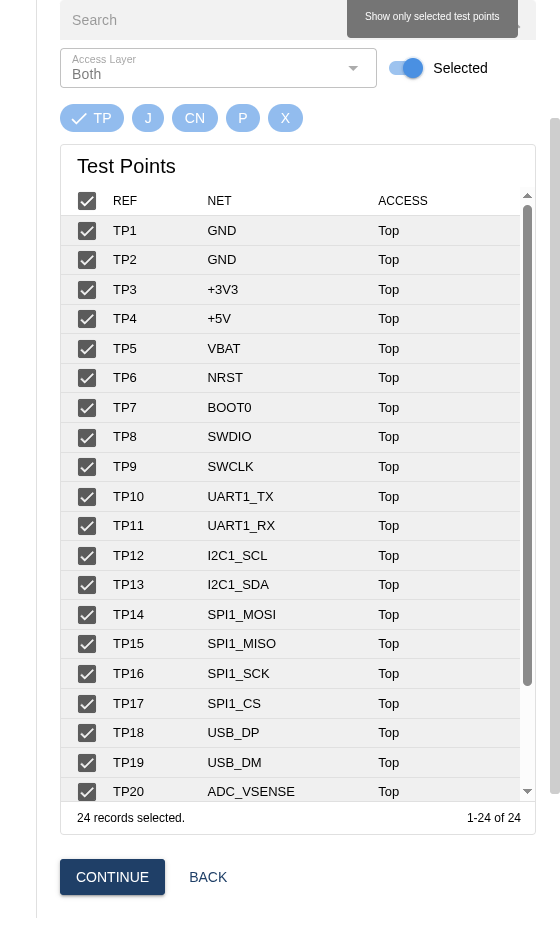This screenshot has height=928, width=560.
Task: Click the test points table scrollbar
Action: tap(527, 445)
